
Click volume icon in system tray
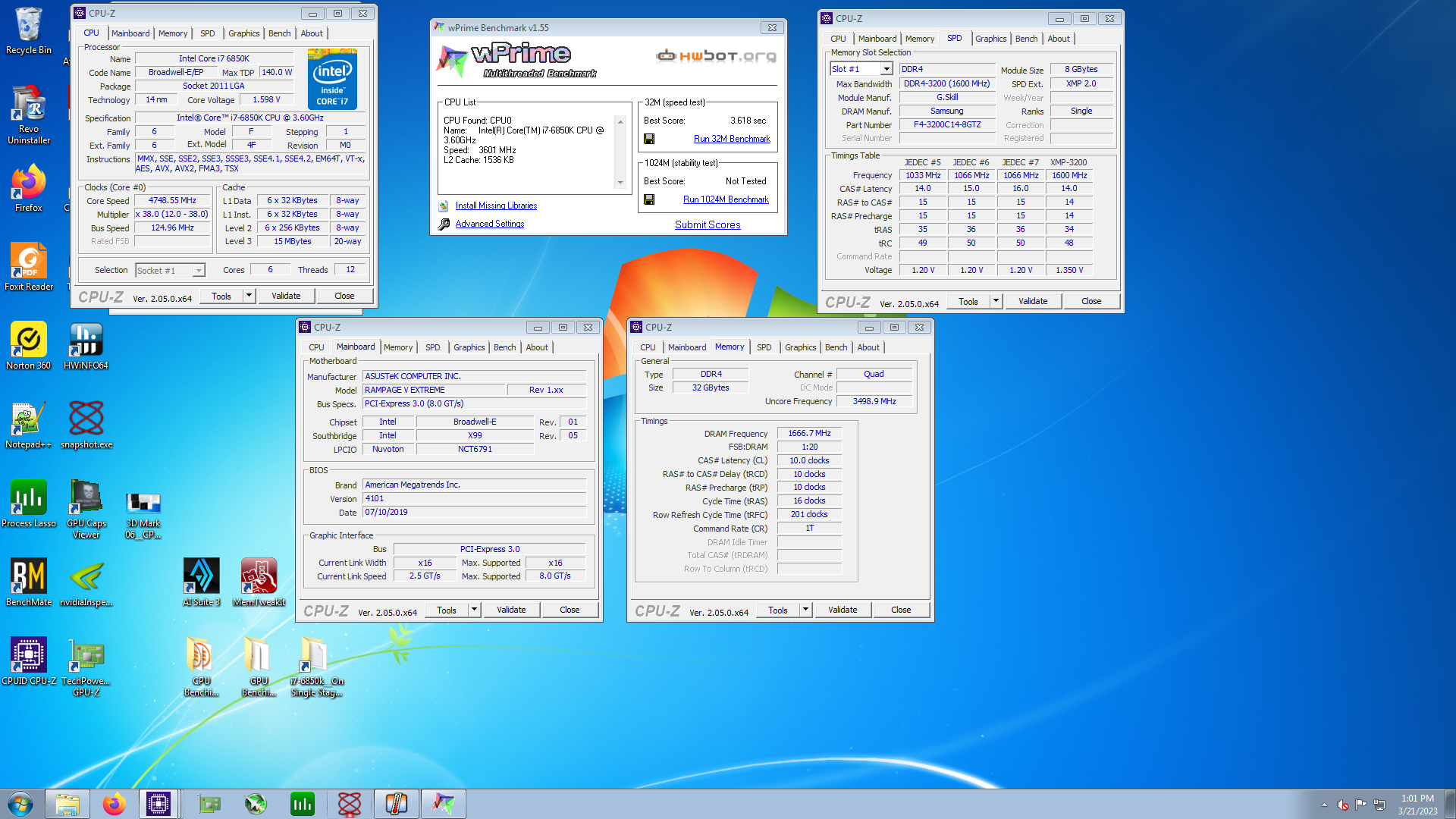1342,805
